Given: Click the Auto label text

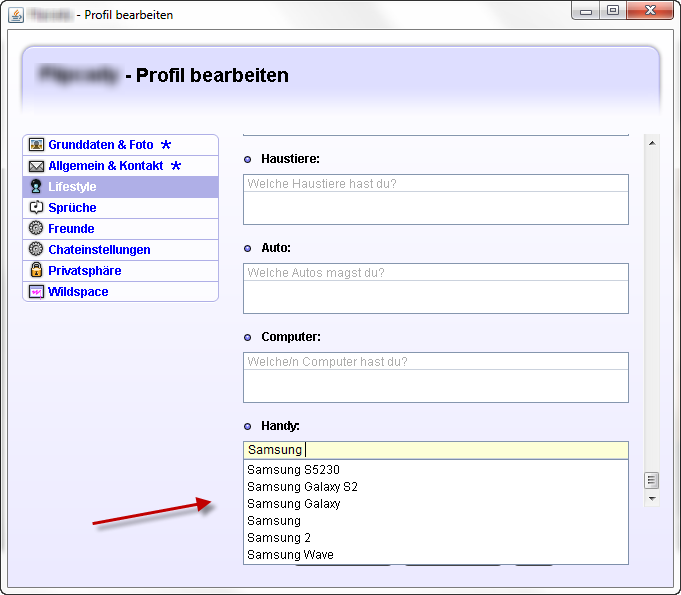Looking at the screenshot, I should tap(276, 248).
